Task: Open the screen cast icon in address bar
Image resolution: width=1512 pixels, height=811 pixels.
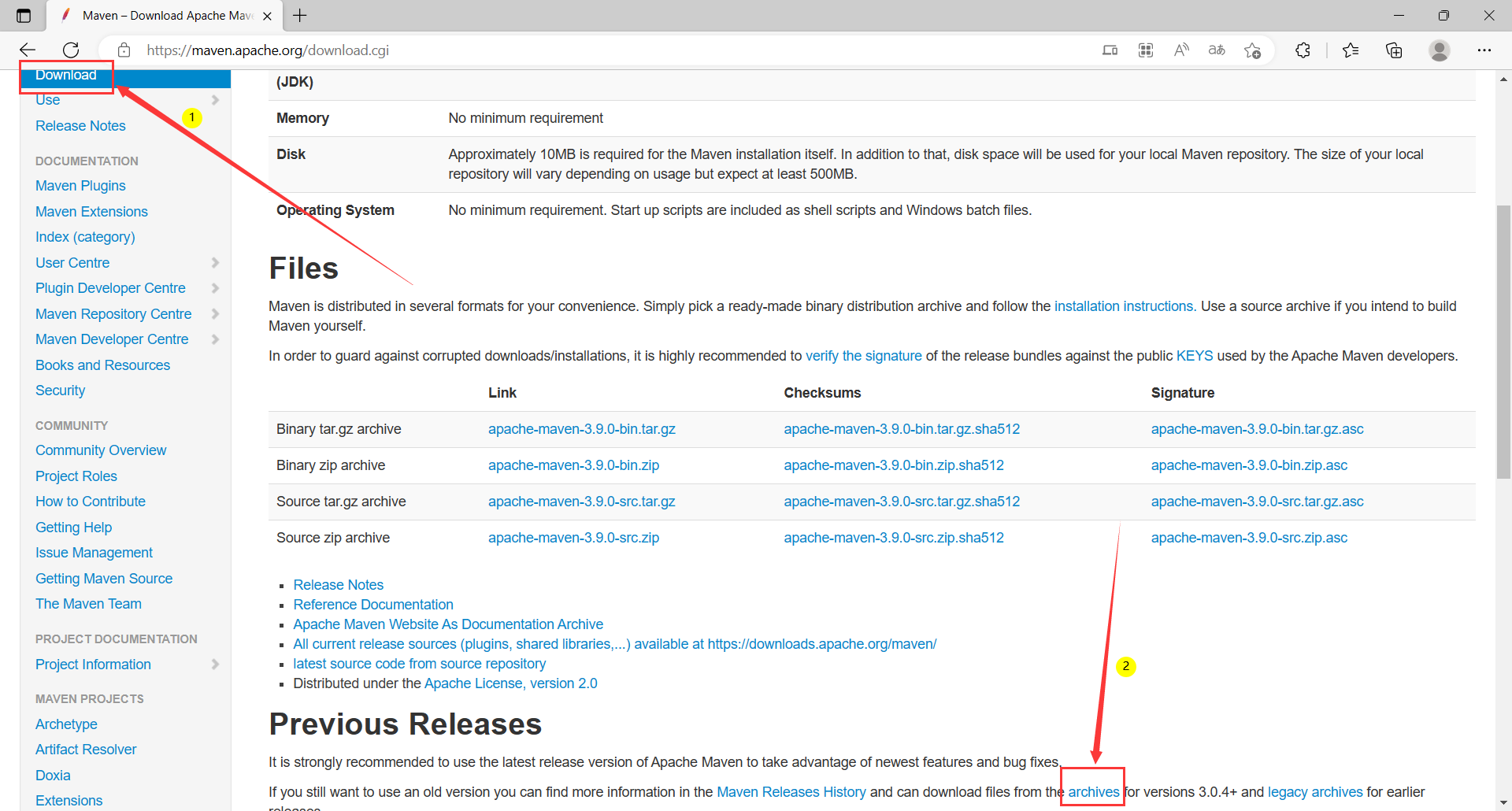Action: [1110, 50]
